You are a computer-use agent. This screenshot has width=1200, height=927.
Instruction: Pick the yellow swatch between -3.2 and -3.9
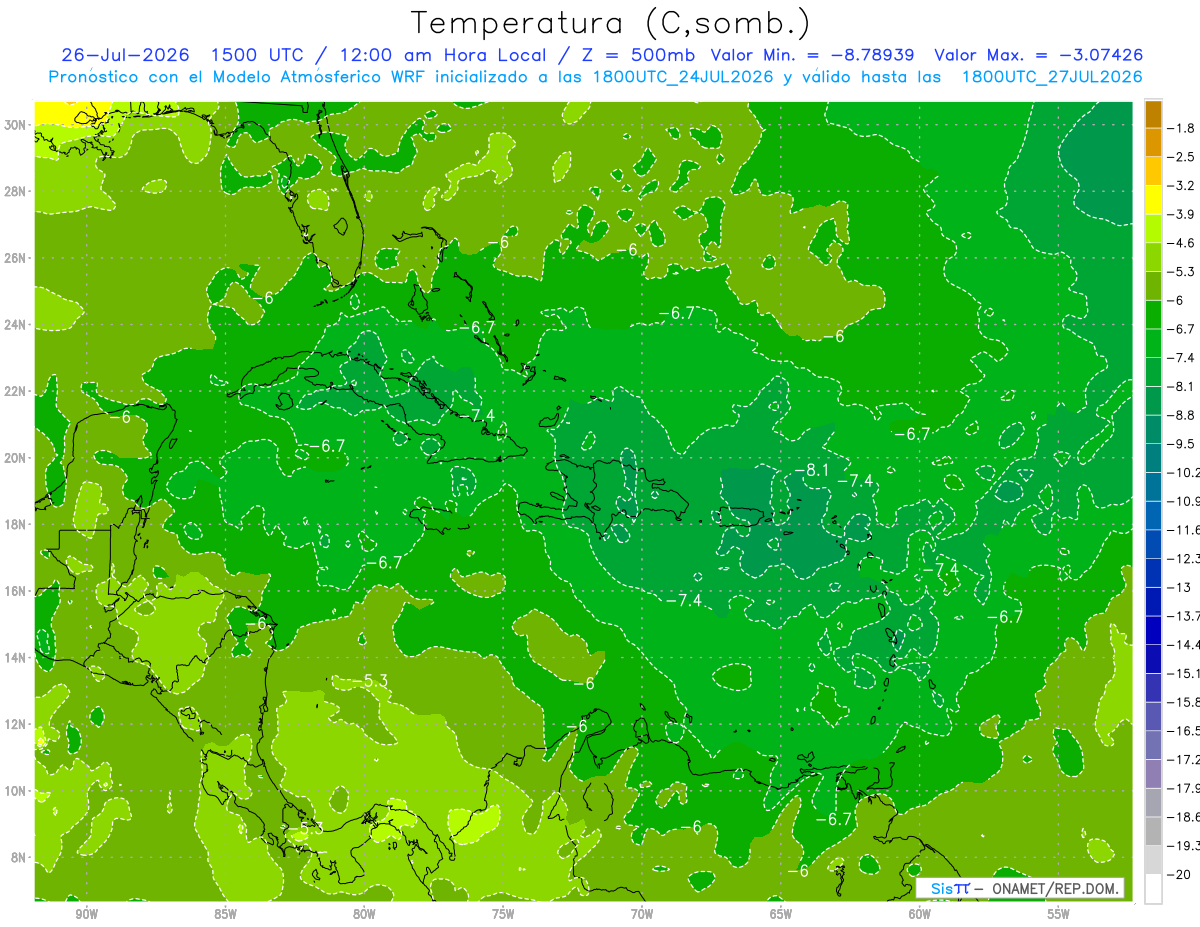(1153, 200)
